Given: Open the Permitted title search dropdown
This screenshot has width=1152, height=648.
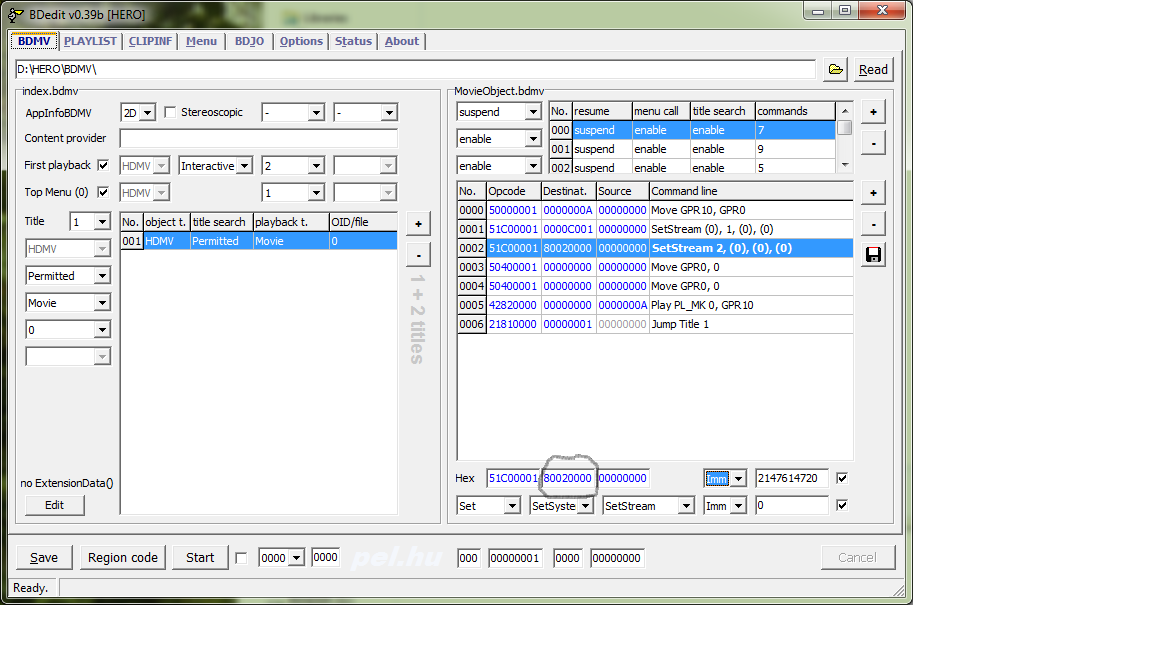Looking at the screenshot, I should point(102,276).
